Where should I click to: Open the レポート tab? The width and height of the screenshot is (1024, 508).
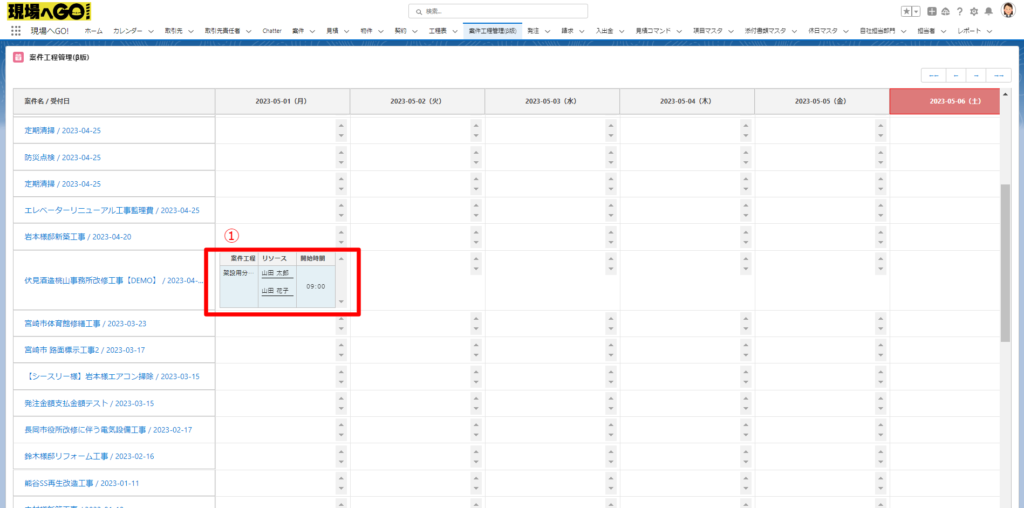click(968, 31)
